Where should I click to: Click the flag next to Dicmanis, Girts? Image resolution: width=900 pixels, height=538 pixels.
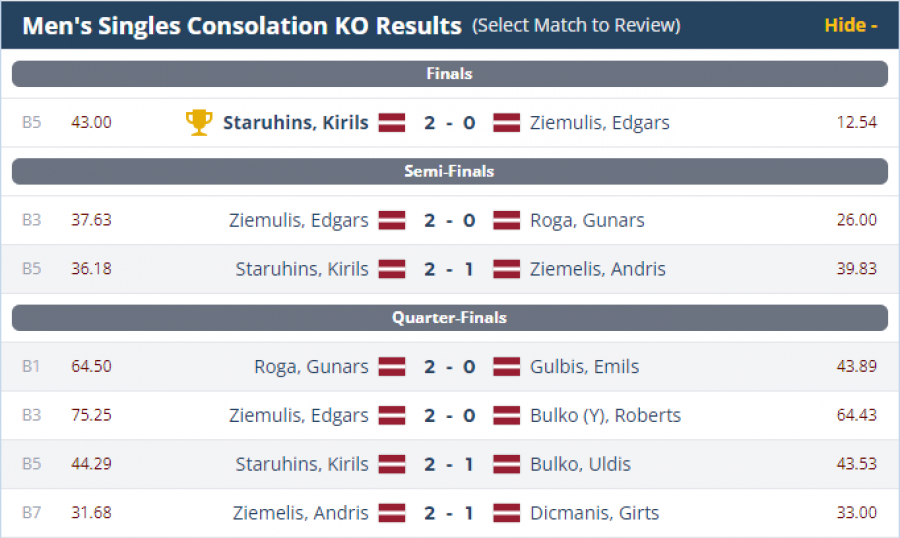pos(507,513)
